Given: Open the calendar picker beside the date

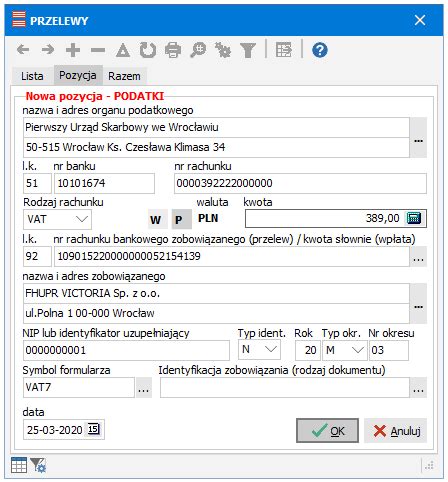Looking at the screenshot, I should (94, 429).
